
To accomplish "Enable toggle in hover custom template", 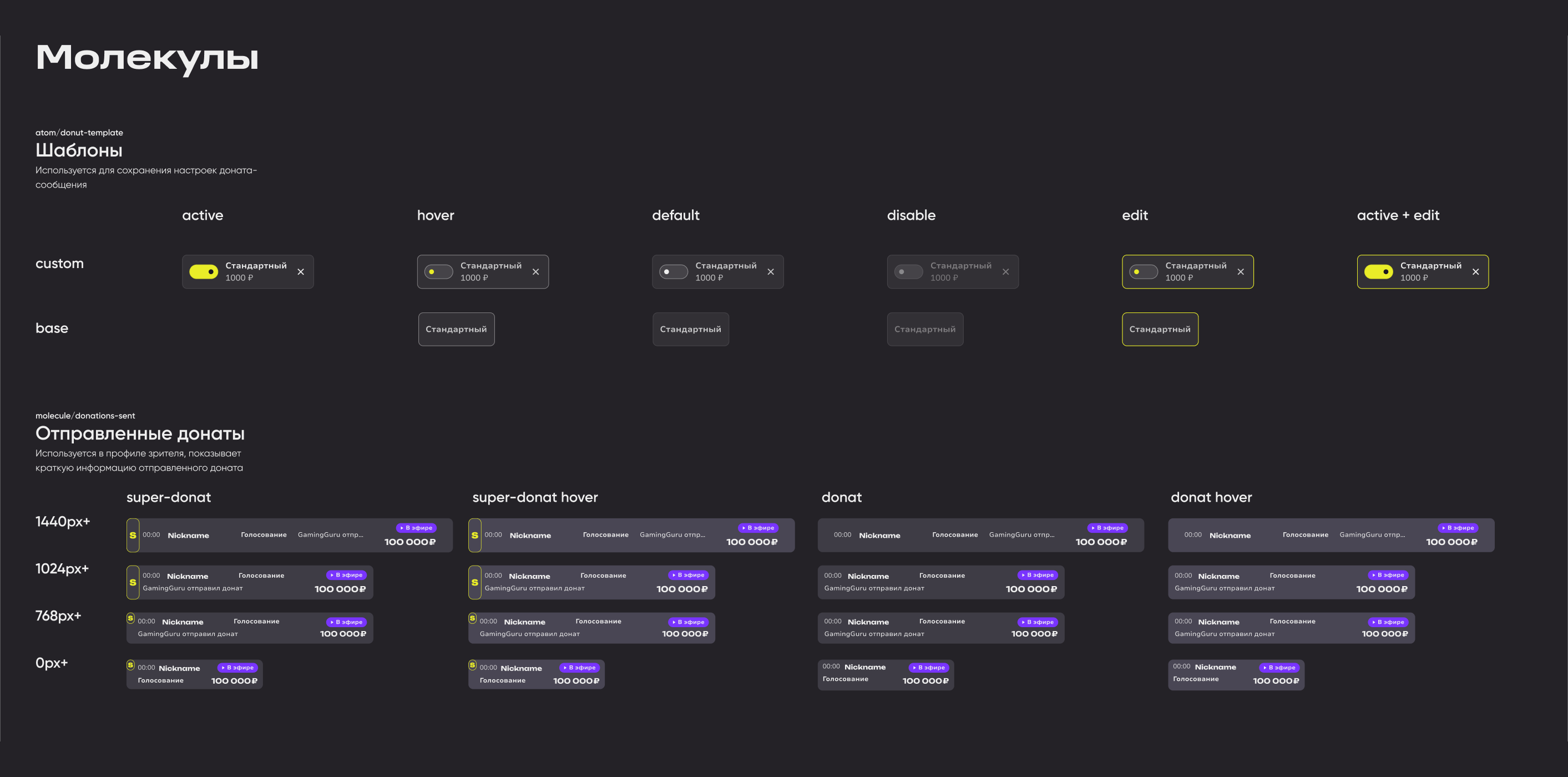I will point(438,271).
